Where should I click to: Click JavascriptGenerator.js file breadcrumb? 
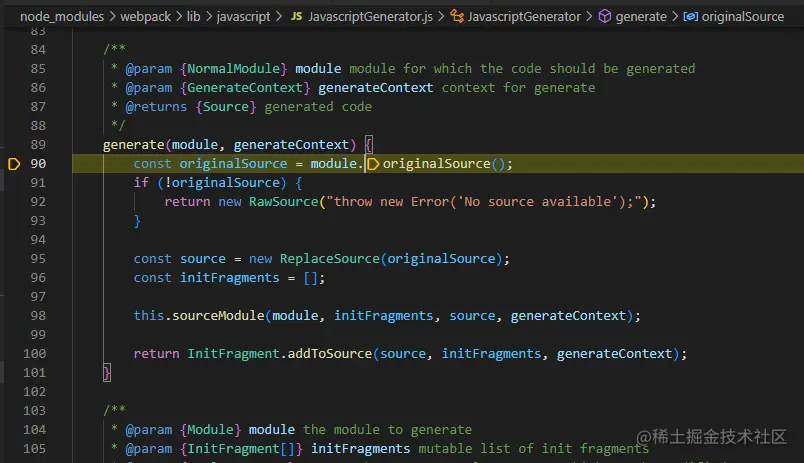tap(370, 16)
